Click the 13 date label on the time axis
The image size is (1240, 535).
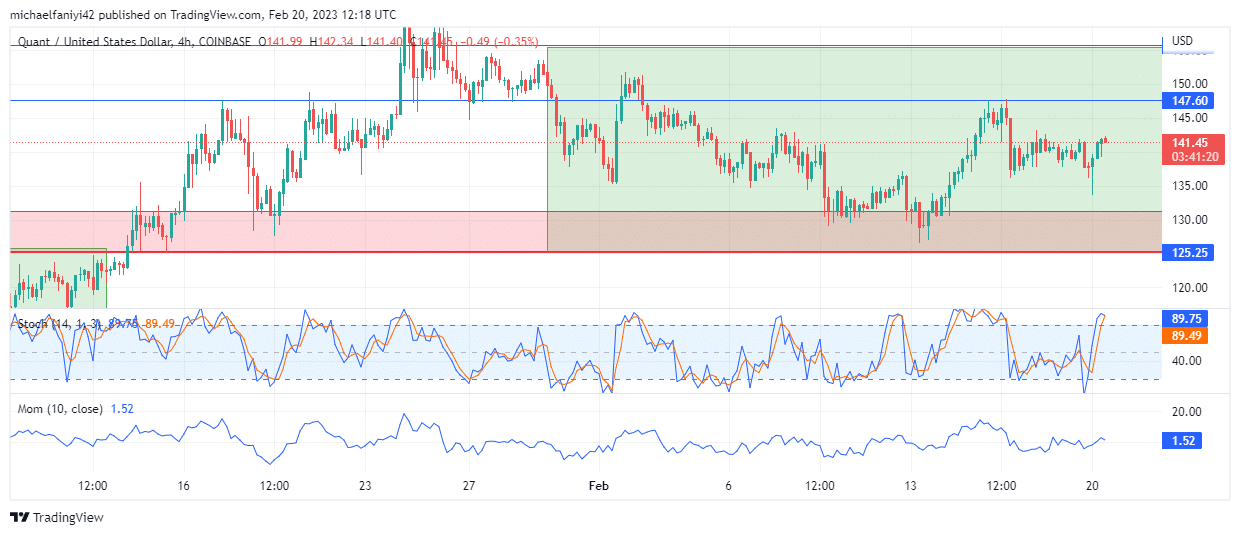pyautogui.click(x=910, y=486)
